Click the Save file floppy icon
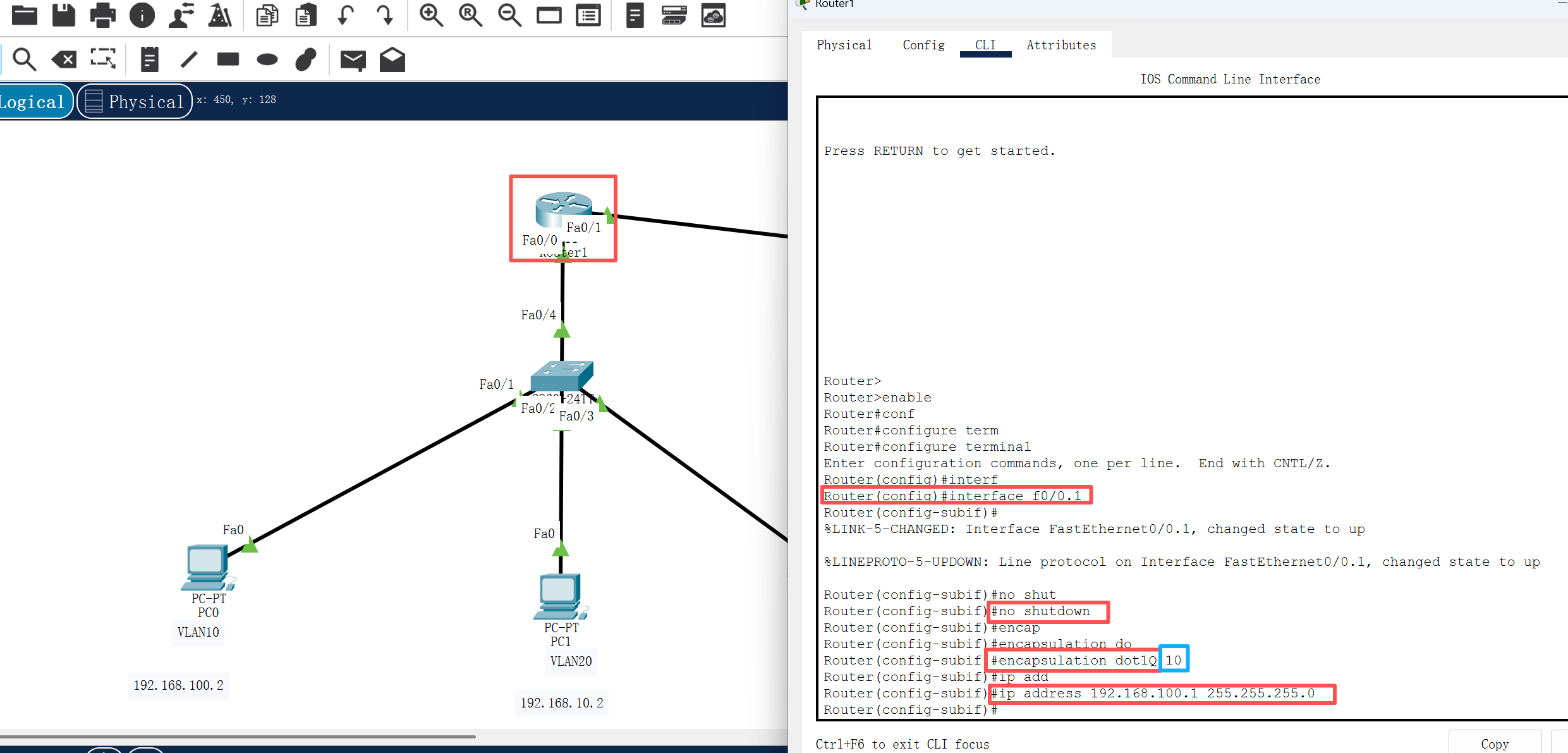The image size is (1568, 753). (63, 14)
